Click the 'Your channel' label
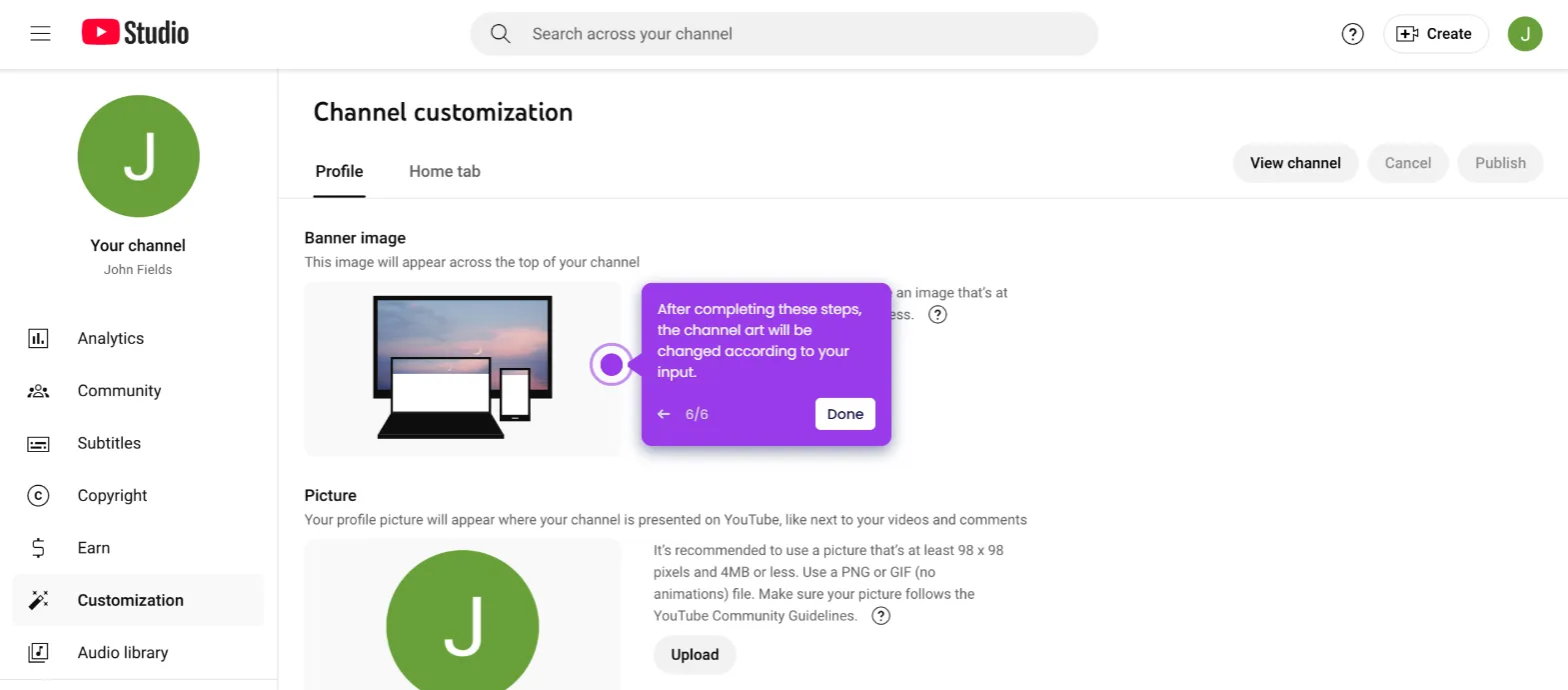The image size is (1568, 690). [x=138, y=246]
